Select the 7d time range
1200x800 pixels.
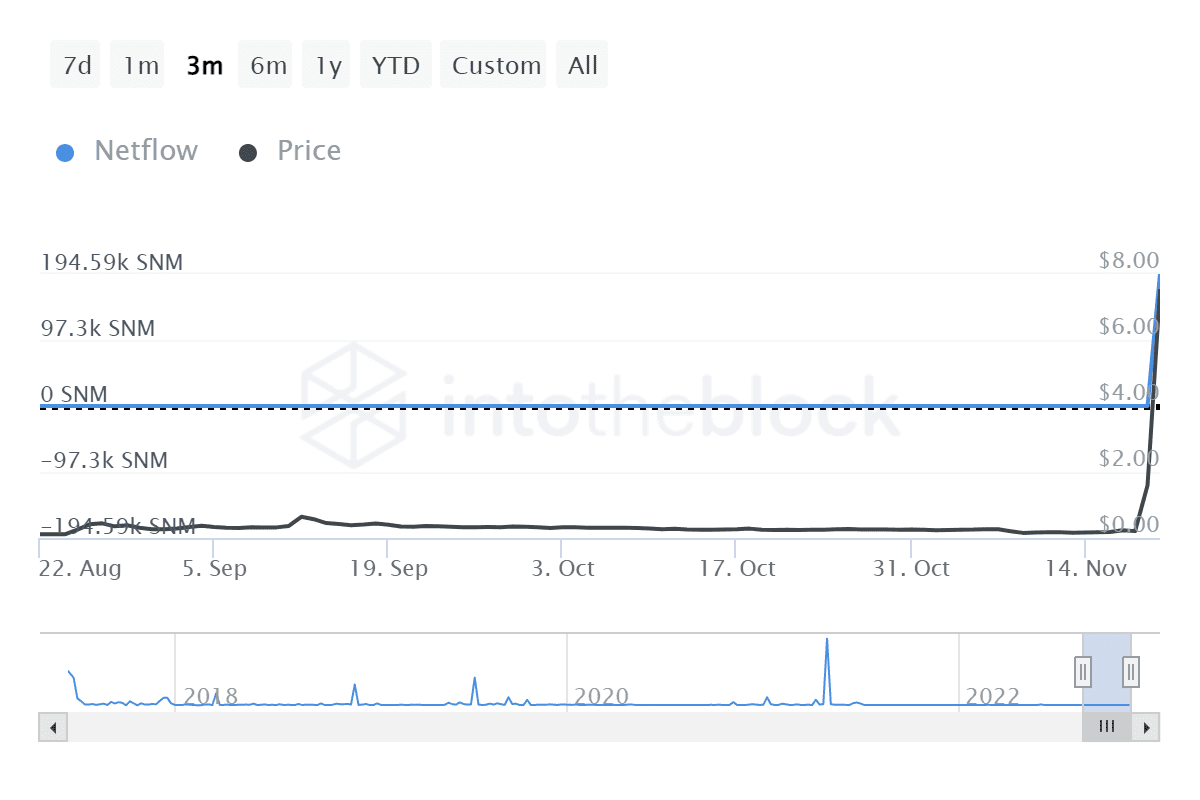coord(75,64)
